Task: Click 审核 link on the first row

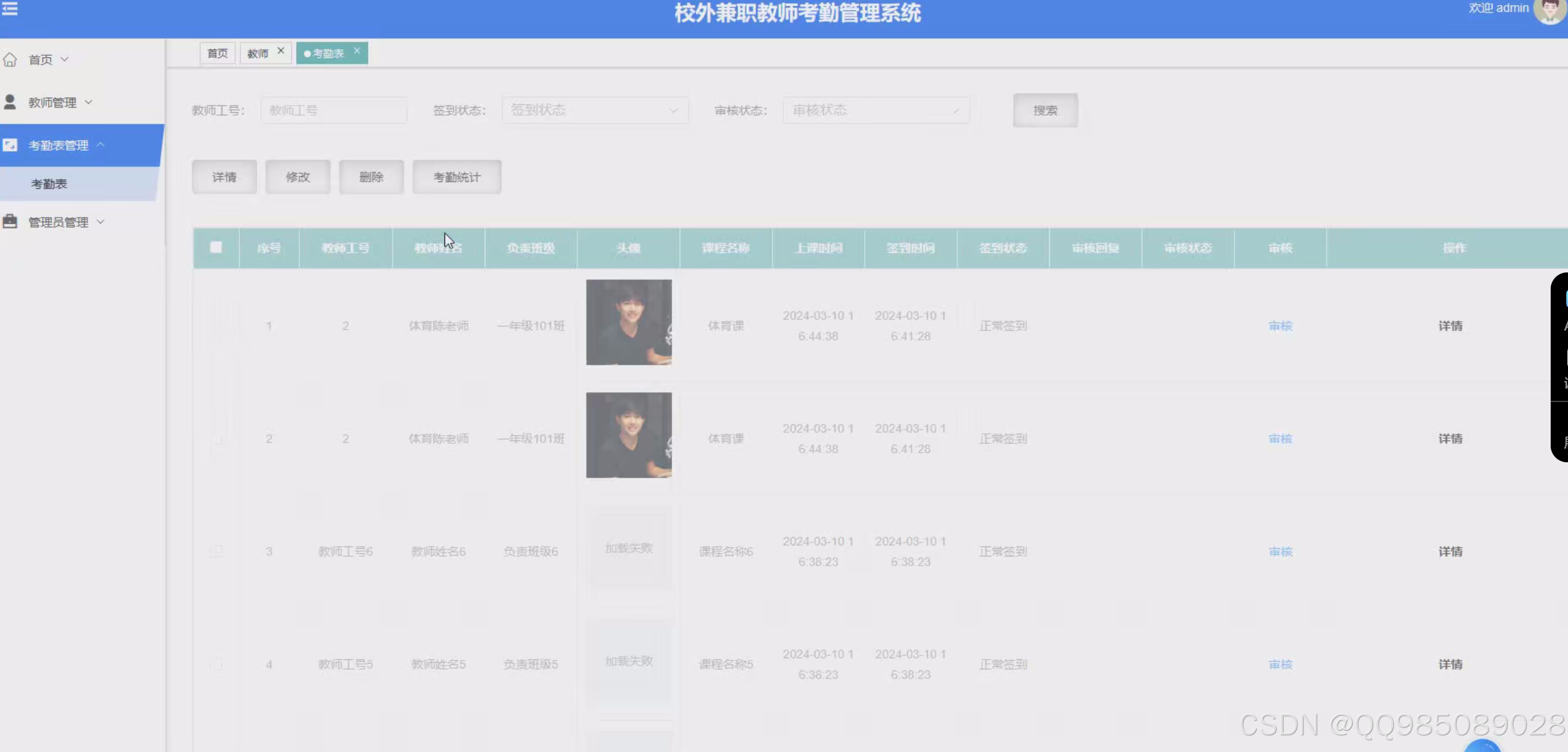Action: pos(1279,325)
